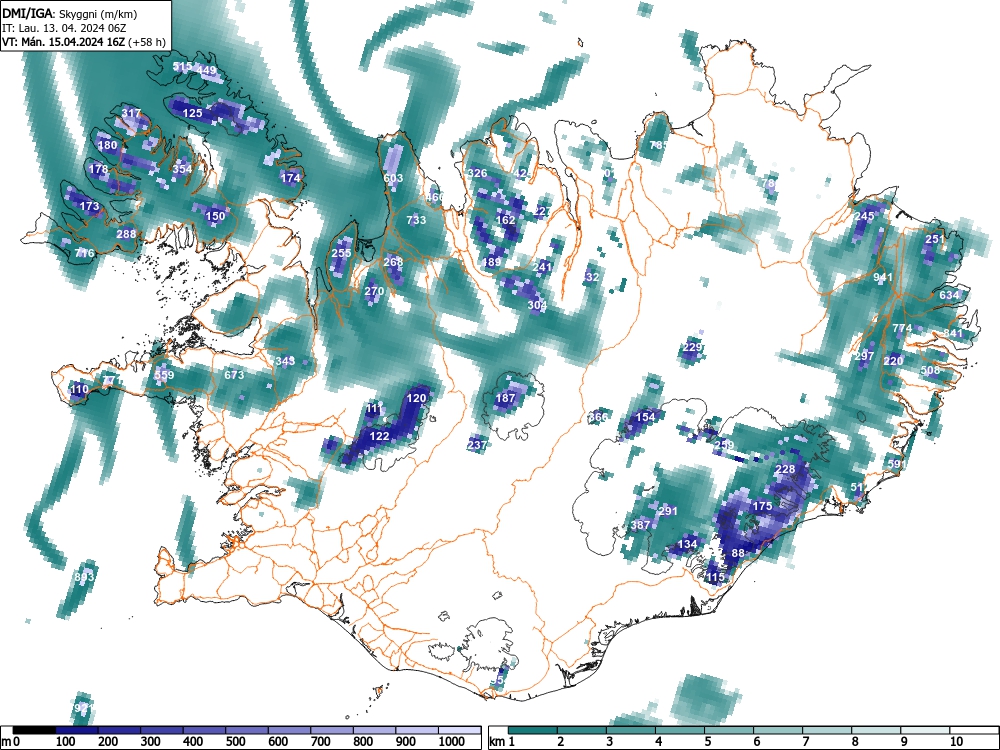Click the map value "120"
Viewport: 1000px width, 750px height.
416,399
